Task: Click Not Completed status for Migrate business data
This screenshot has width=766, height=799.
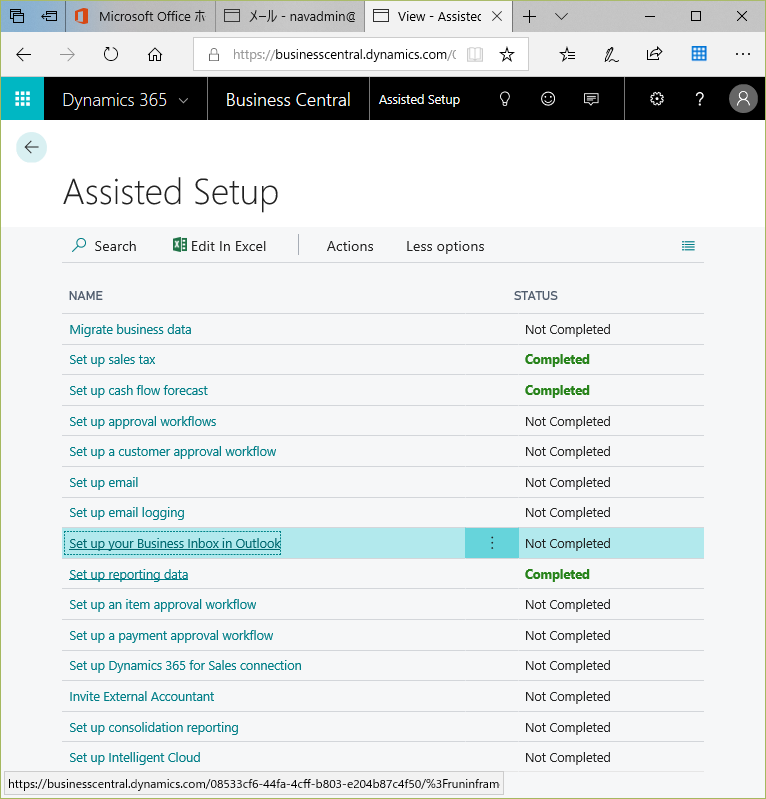Action: (x=568, y=330)
